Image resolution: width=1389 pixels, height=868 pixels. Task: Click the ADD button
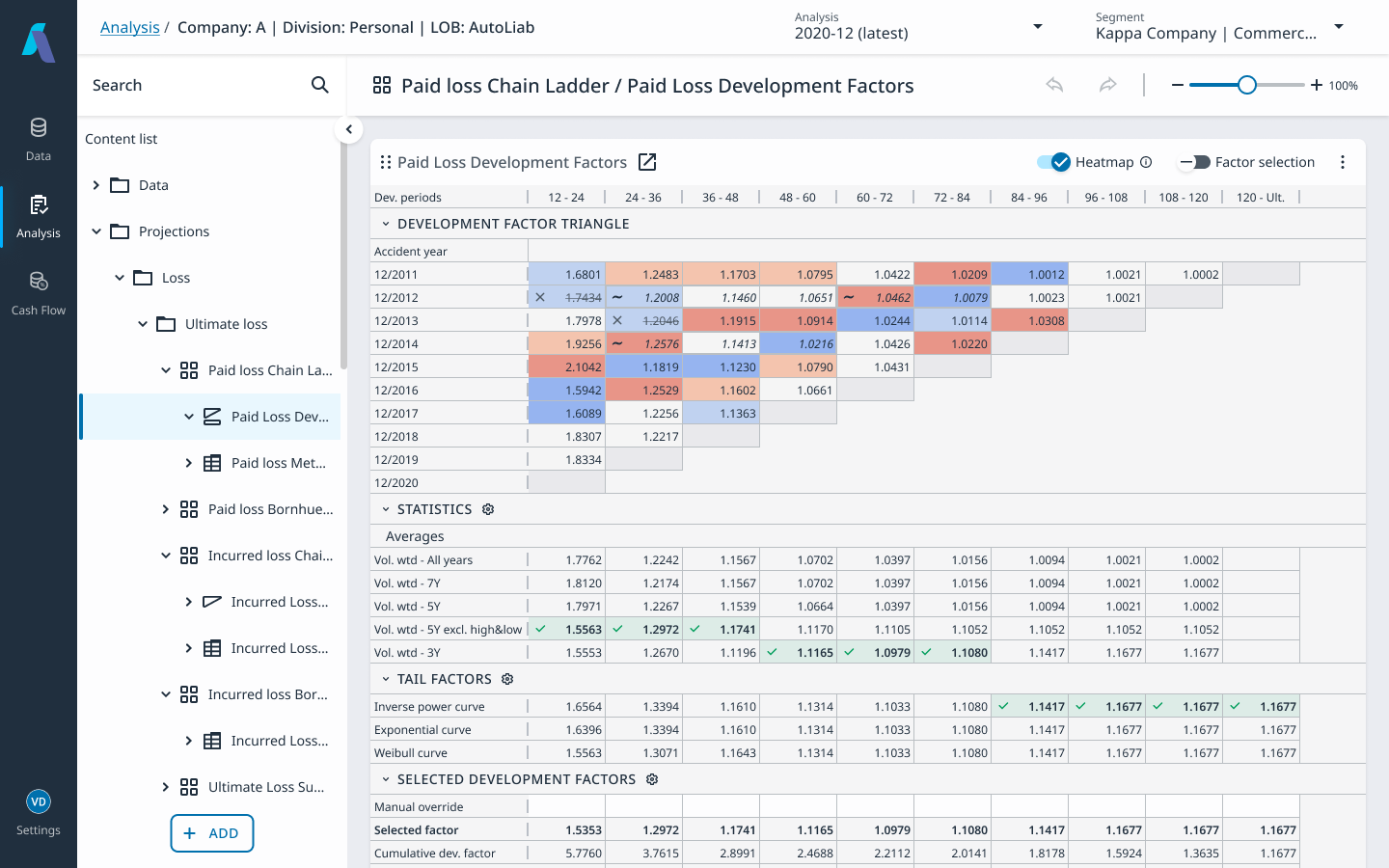212,833
